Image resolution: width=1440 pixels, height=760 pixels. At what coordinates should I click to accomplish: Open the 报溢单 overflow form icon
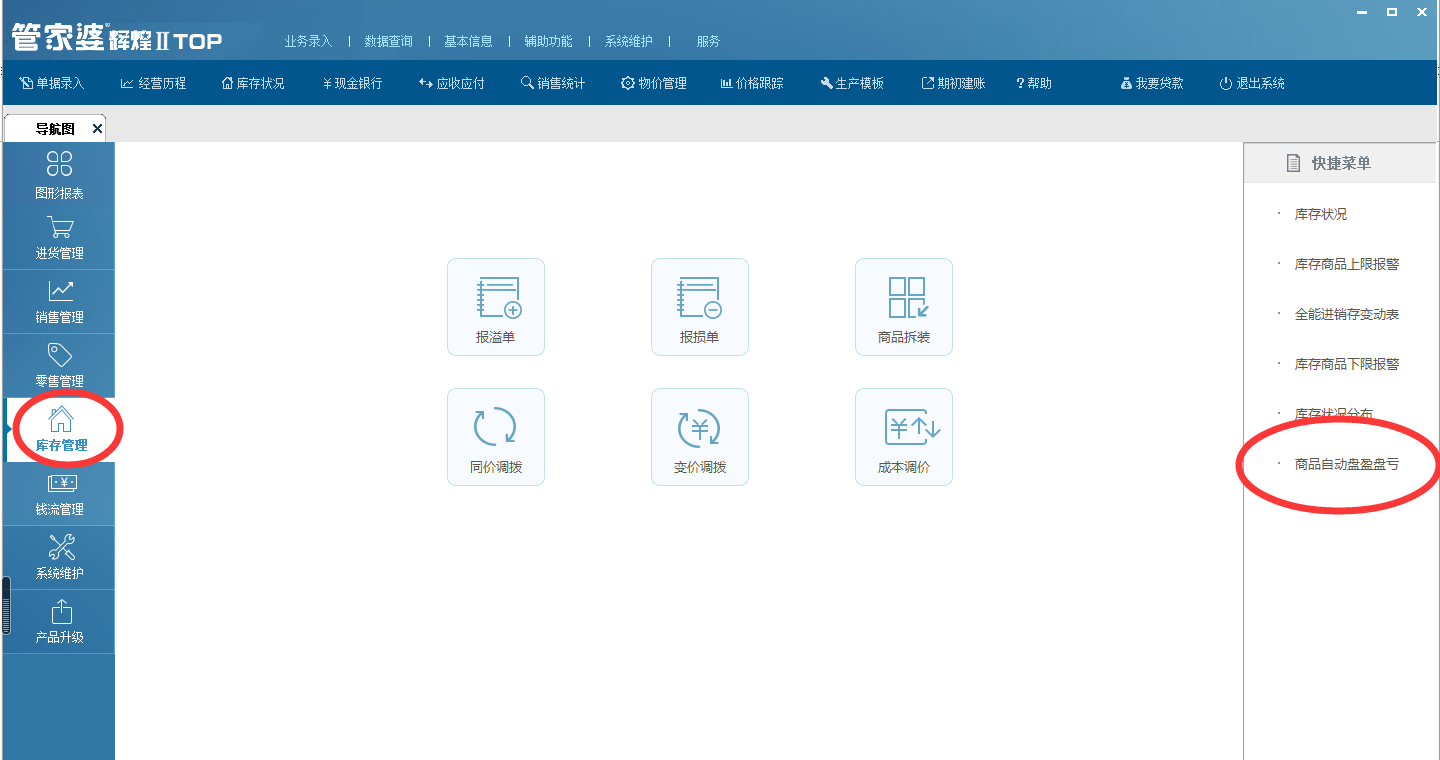496,306
